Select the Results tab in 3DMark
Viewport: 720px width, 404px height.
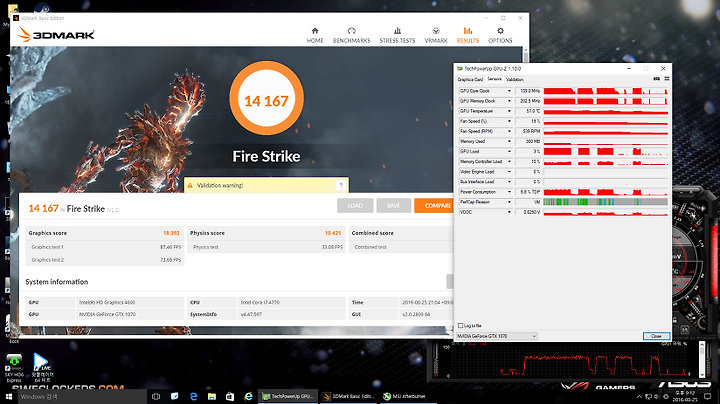468,35
